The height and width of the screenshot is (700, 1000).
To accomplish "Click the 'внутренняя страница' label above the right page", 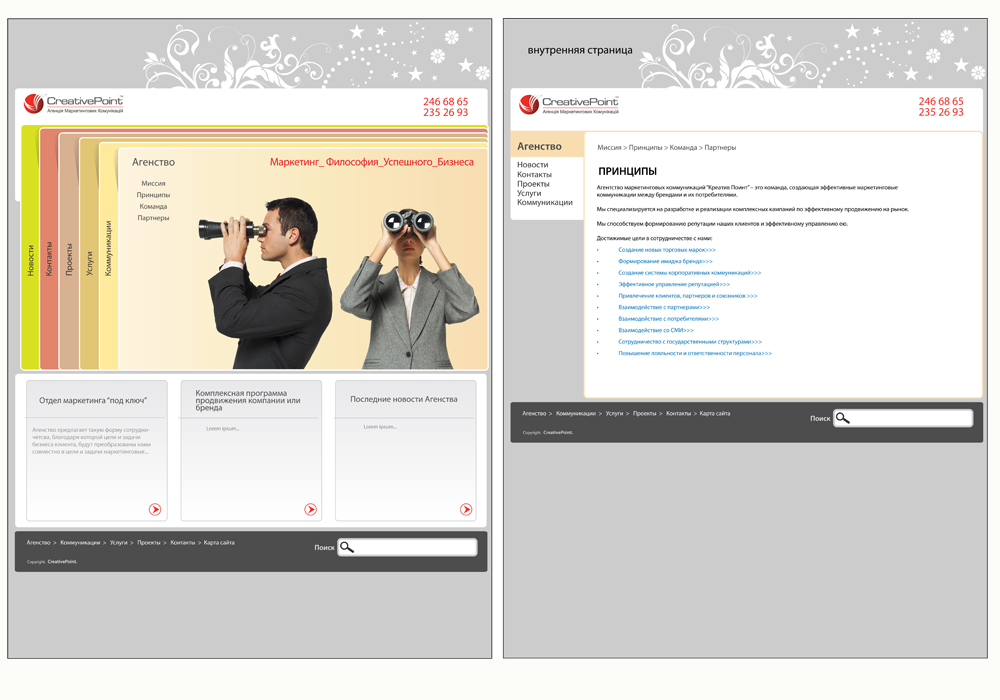I will tap(580, 50).
